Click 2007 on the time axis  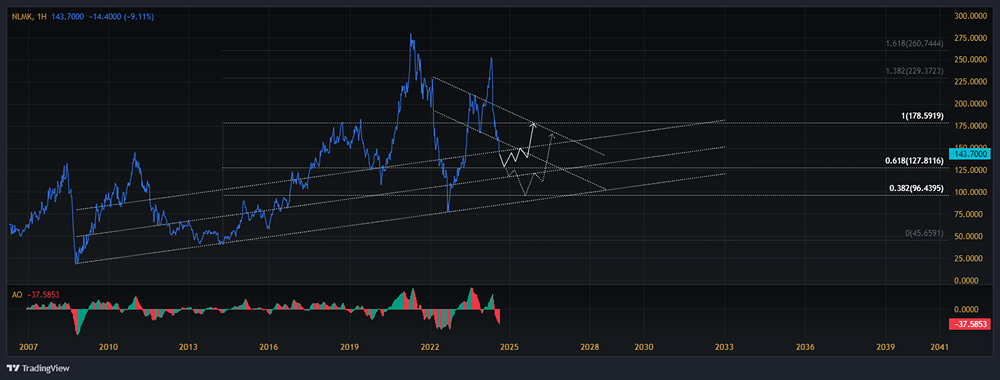(28, 347)
